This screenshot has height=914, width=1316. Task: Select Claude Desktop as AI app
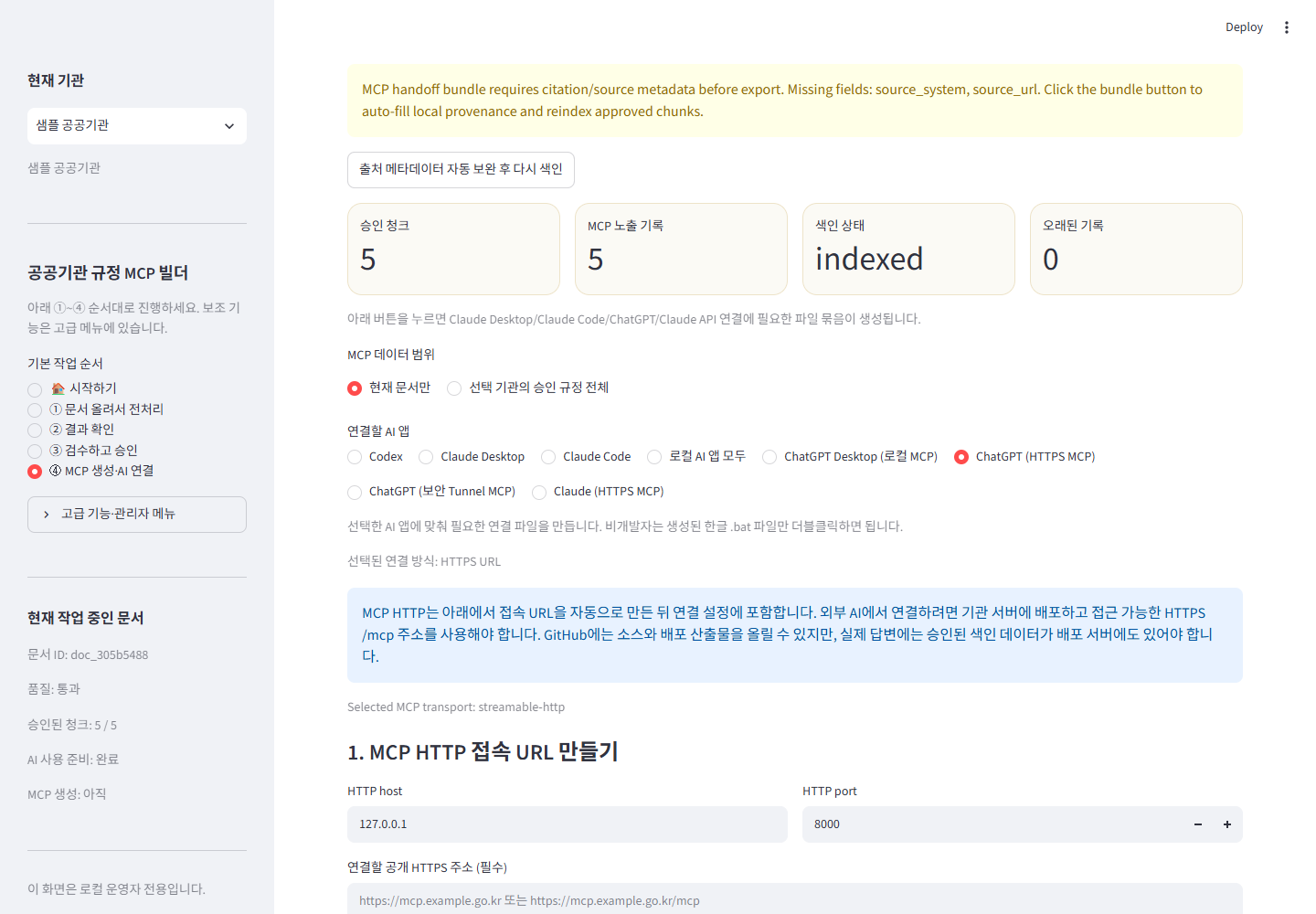[472, 457]
